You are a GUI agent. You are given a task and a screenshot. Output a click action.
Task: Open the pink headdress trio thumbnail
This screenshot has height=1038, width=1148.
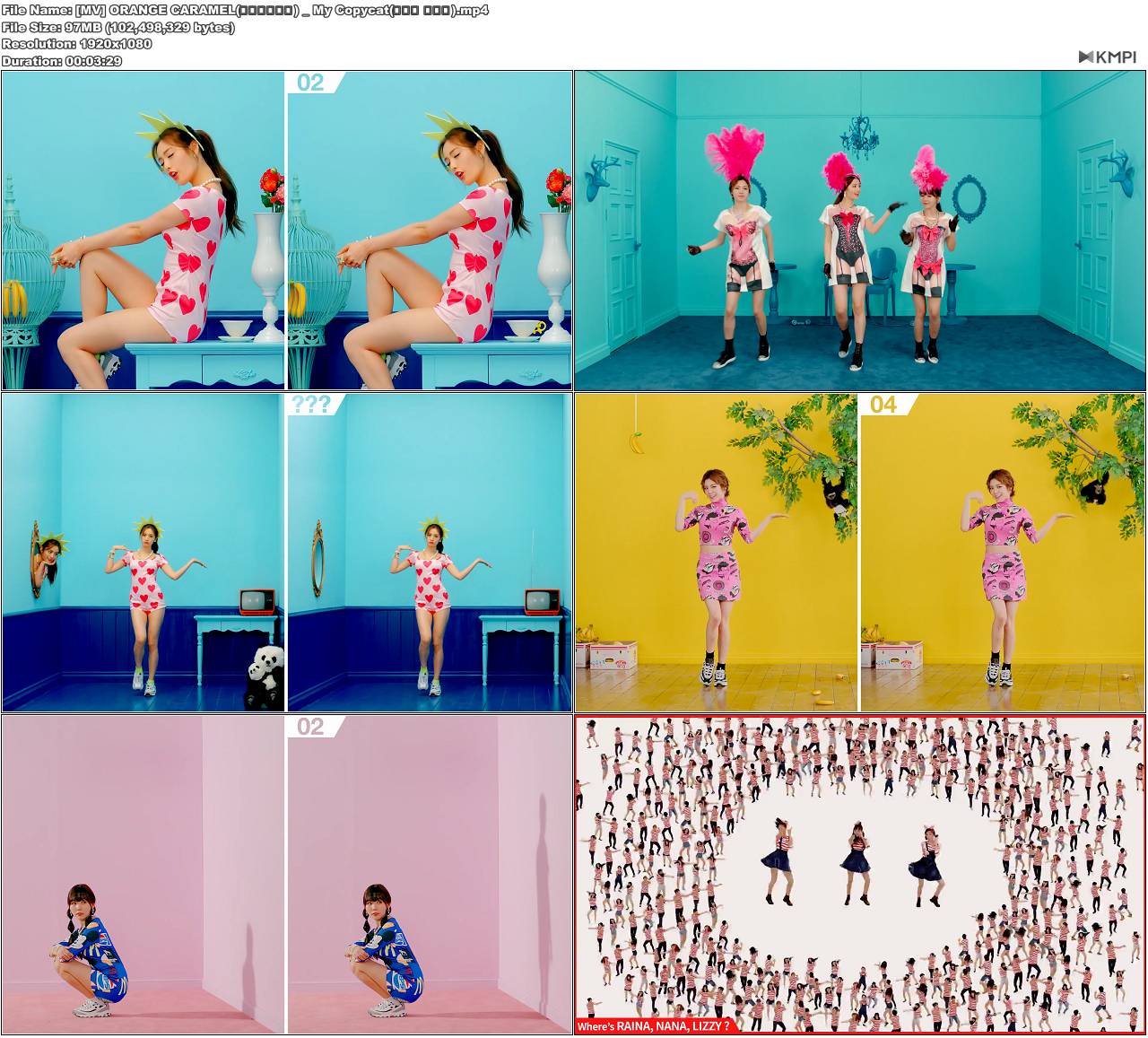tap(861, 231)
